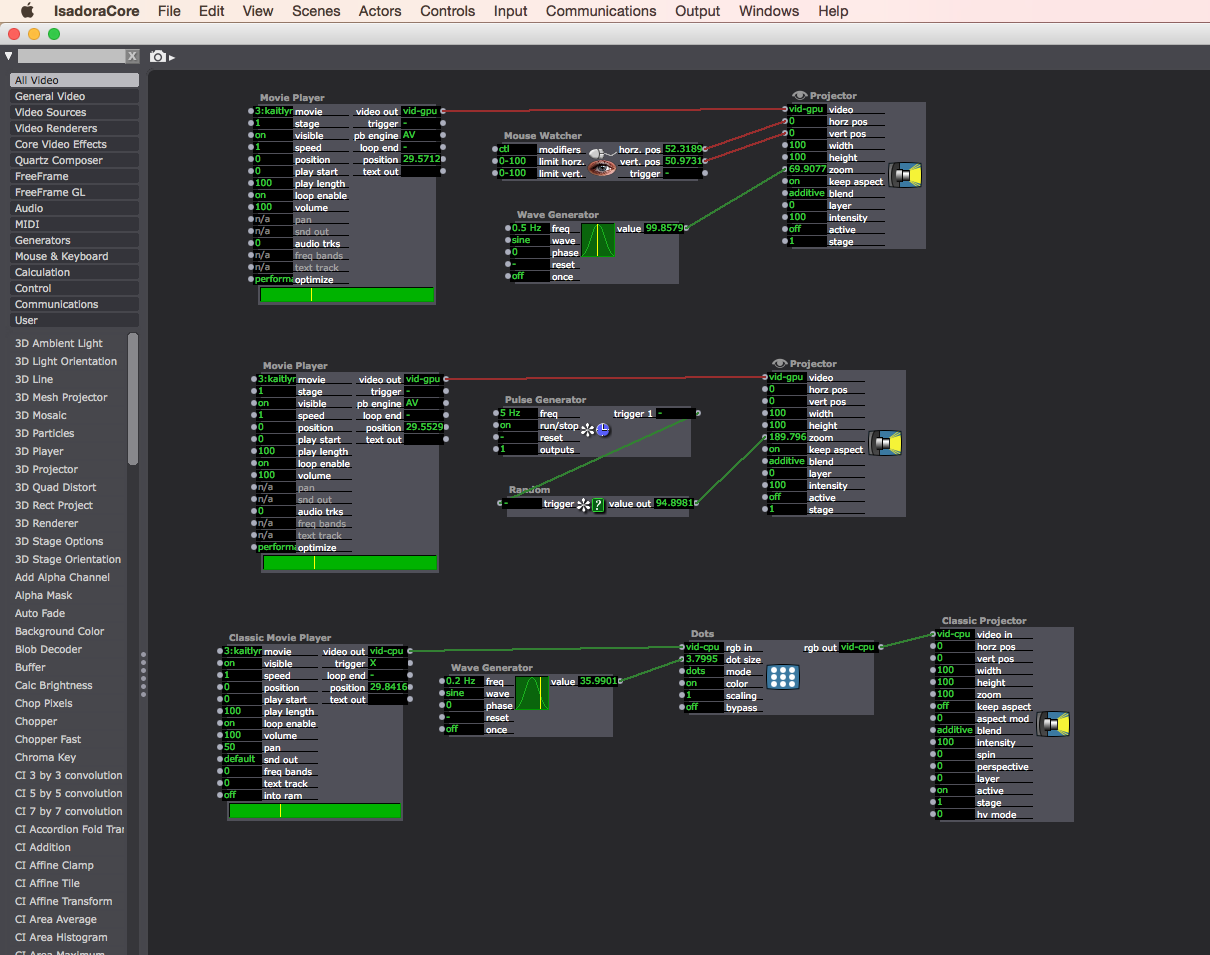This screenshot has height=955, width=1210.
Task: Select the Core Video Effects category
Action: point(75,144)
